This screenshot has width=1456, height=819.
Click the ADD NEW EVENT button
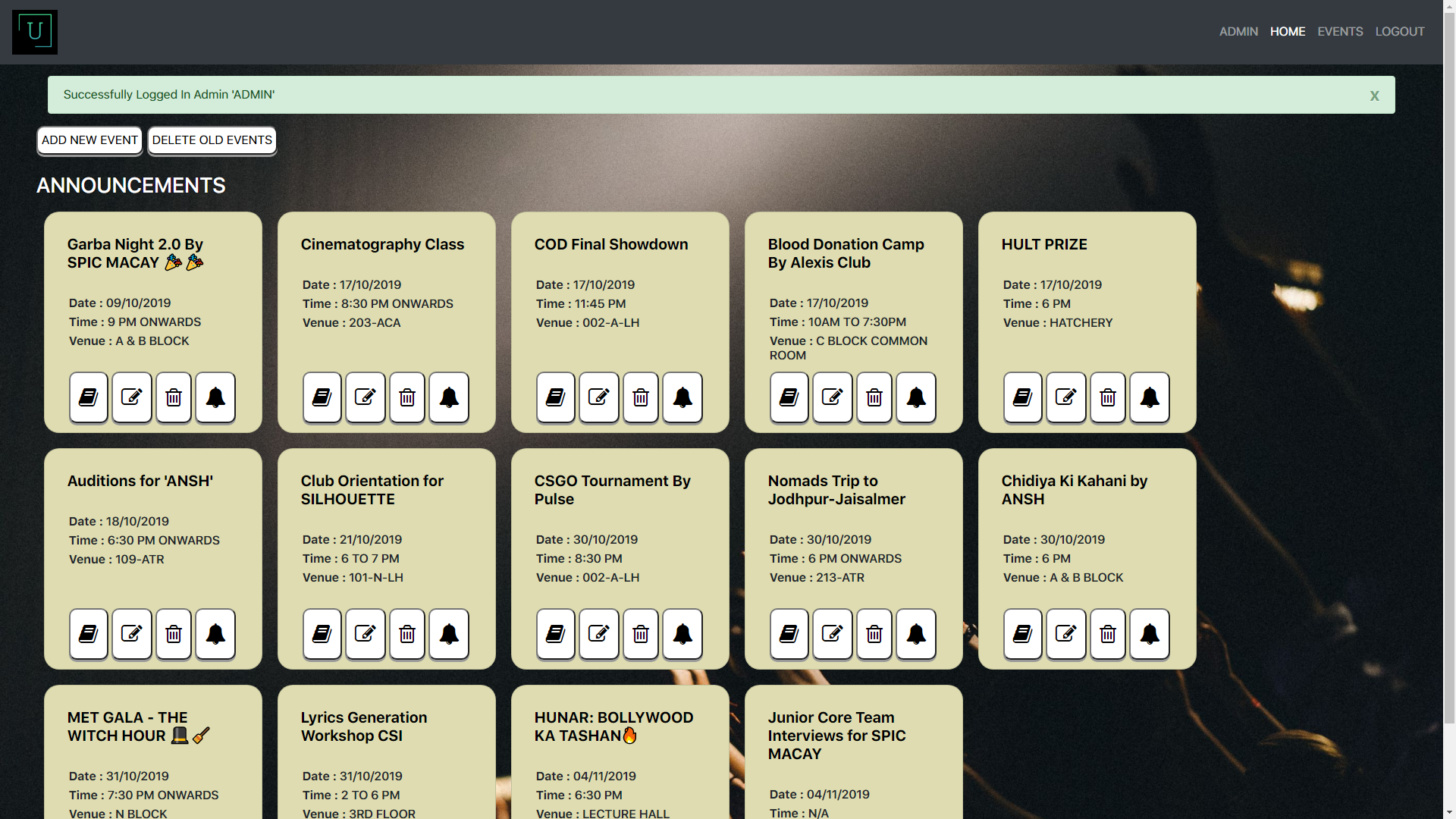click(x=89, y=140)
